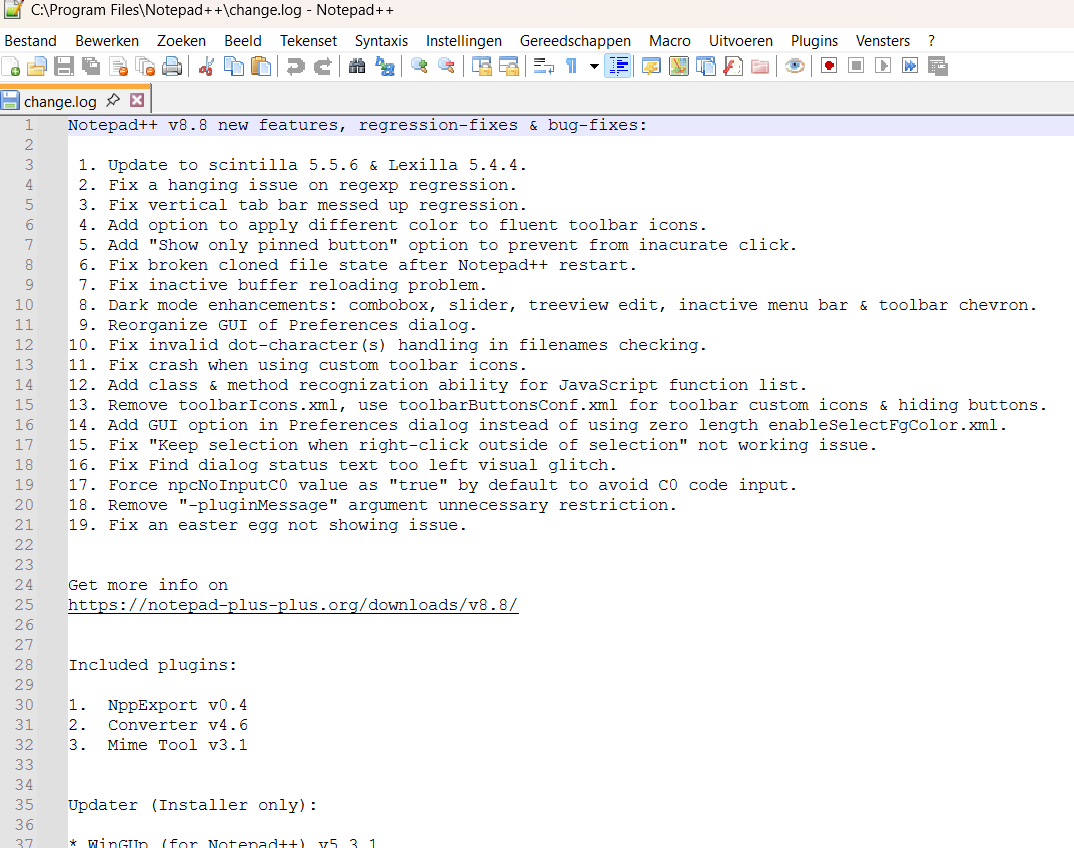This screenshot has height=848, width=1074.
Task: Click the Save All icon
Action: click(x=91, y=66)
